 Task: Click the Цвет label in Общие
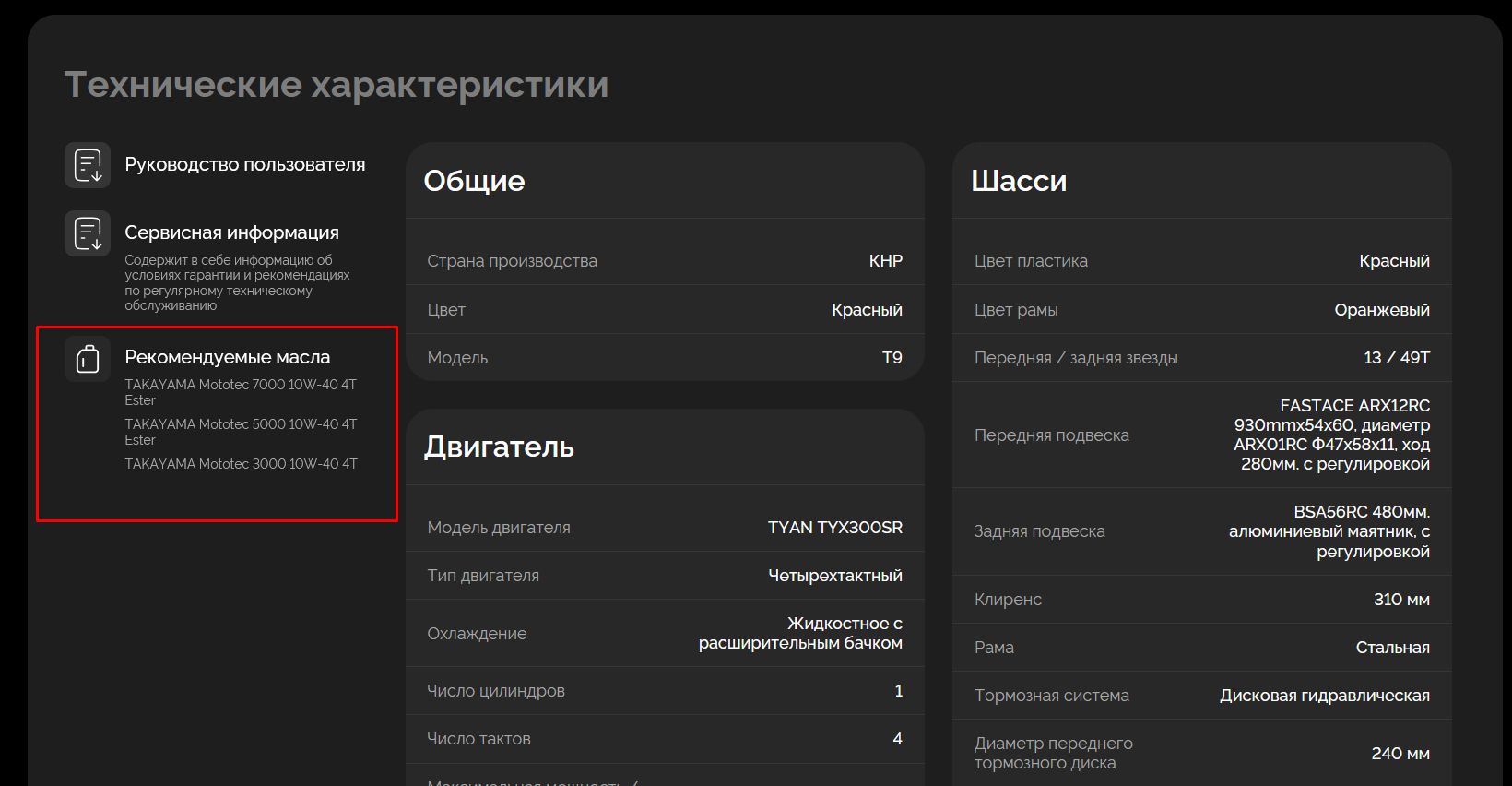coord(446,310)
